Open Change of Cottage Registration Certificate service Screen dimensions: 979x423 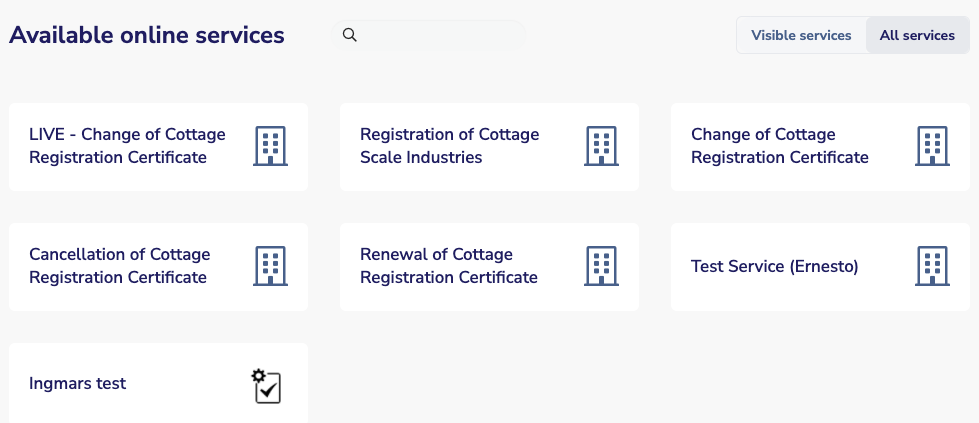(x=820, y=147)
